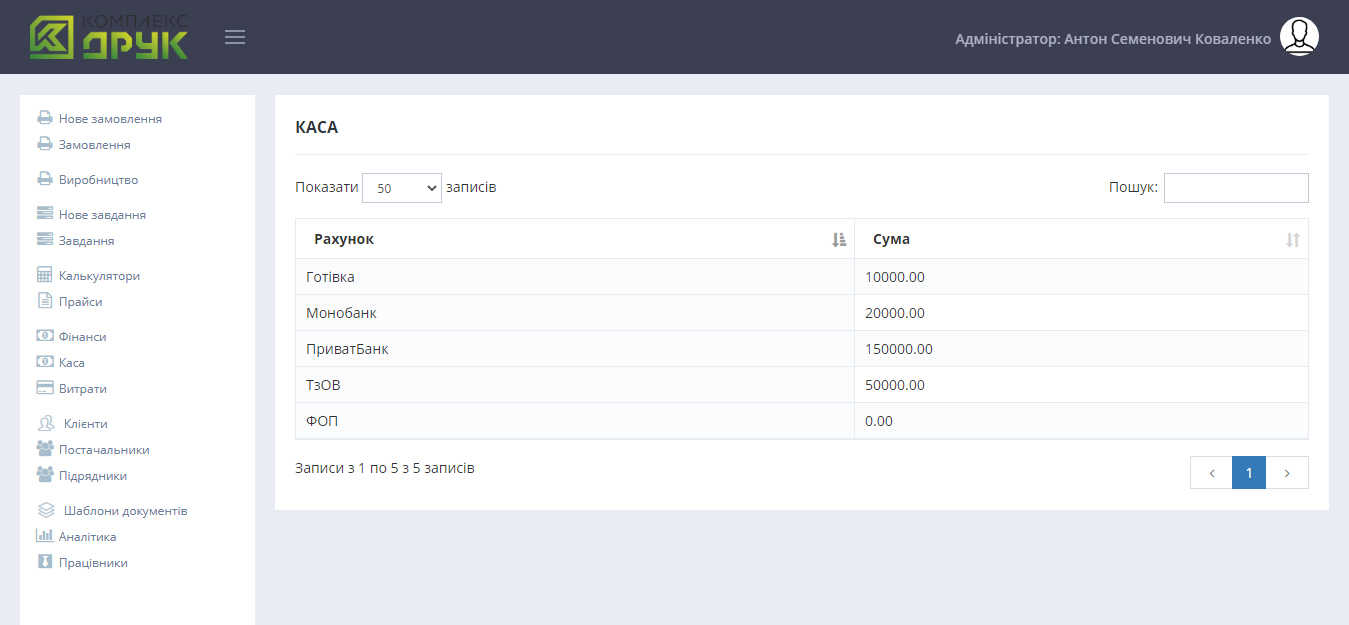Open Працівники menu item
Viewport: 1349px width, 625px height.
coord(93,562)
